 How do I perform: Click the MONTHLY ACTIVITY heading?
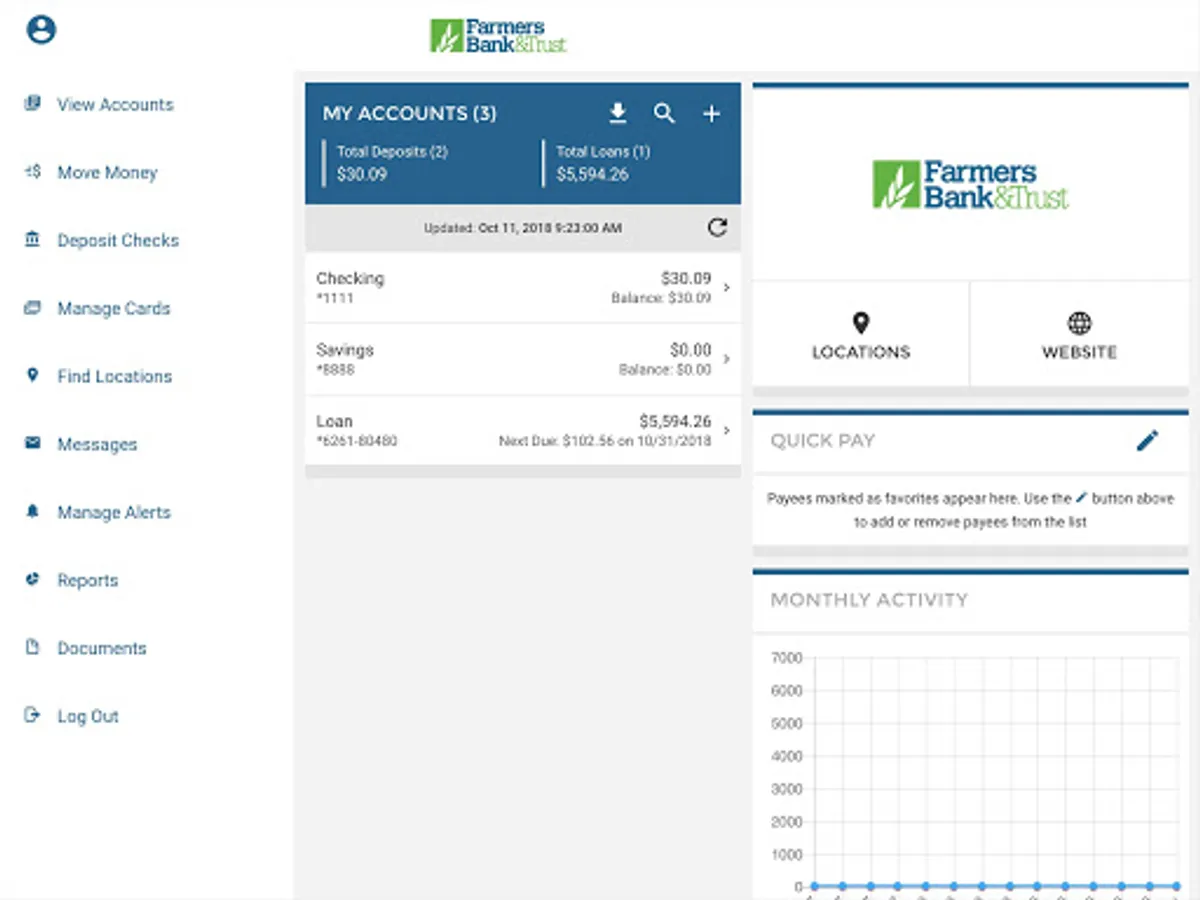869,600
